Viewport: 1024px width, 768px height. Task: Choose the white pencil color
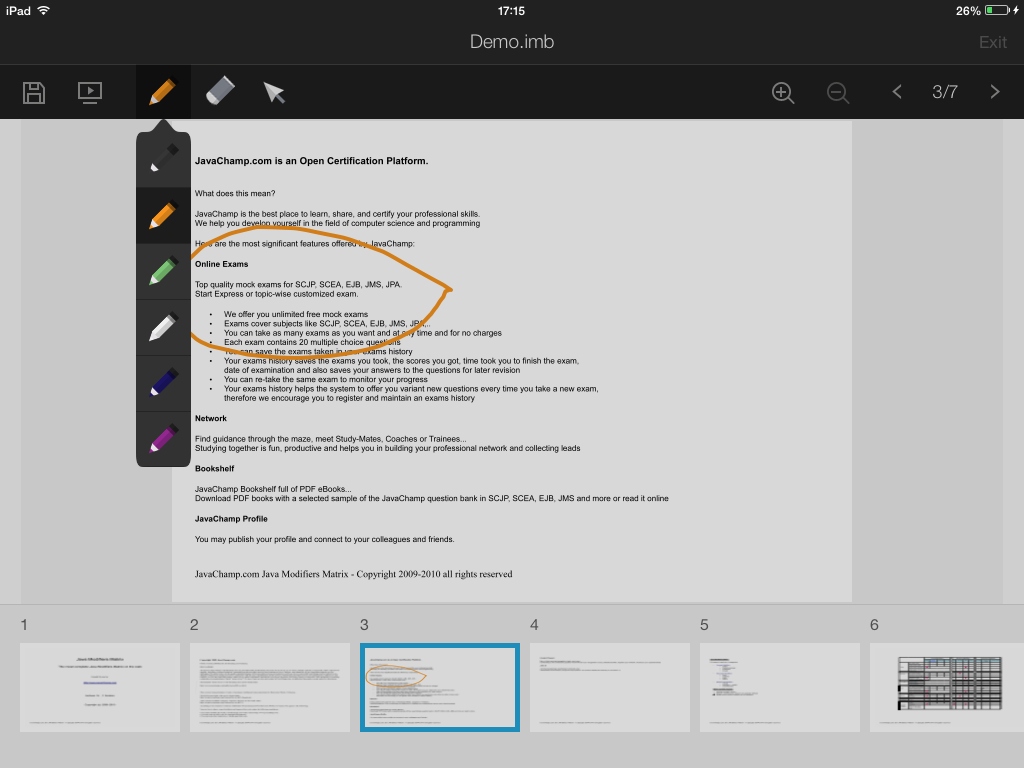[x=163, y=328]
